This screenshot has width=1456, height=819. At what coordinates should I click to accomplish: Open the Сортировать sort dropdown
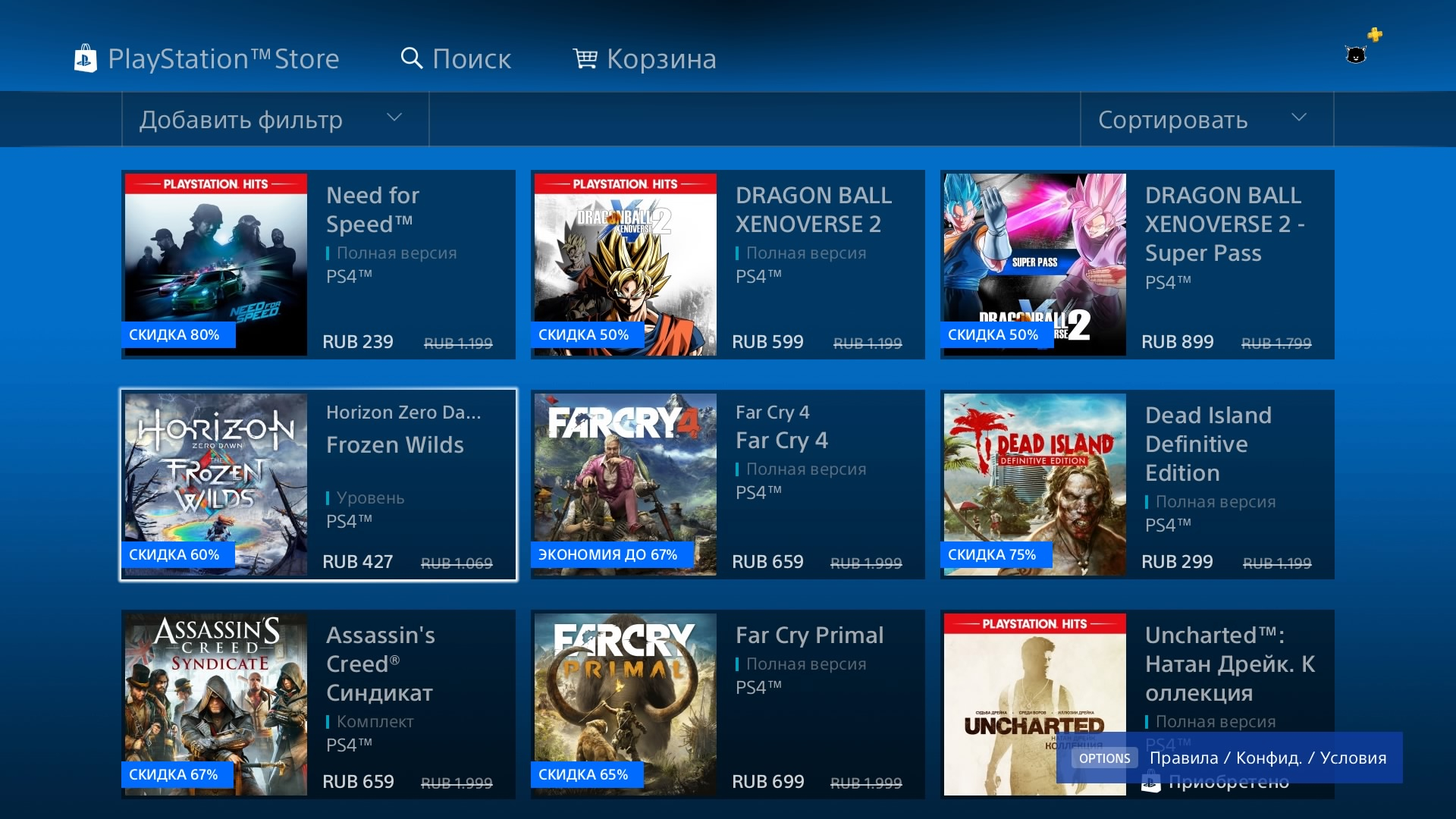1207,119
